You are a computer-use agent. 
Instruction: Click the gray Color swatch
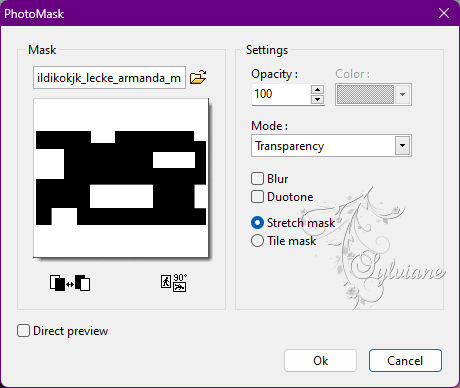pyautogui.click(x=365, y=95)
